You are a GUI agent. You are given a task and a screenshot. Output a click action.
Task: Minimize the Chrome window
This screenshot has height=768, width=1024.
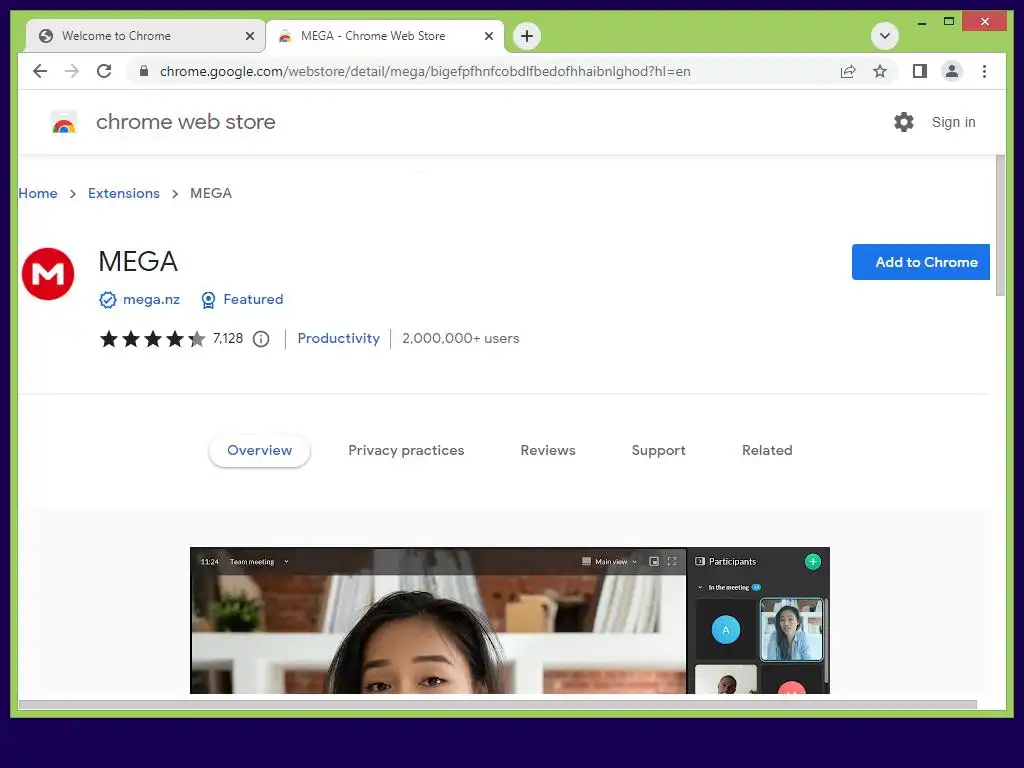coord(921,22)
